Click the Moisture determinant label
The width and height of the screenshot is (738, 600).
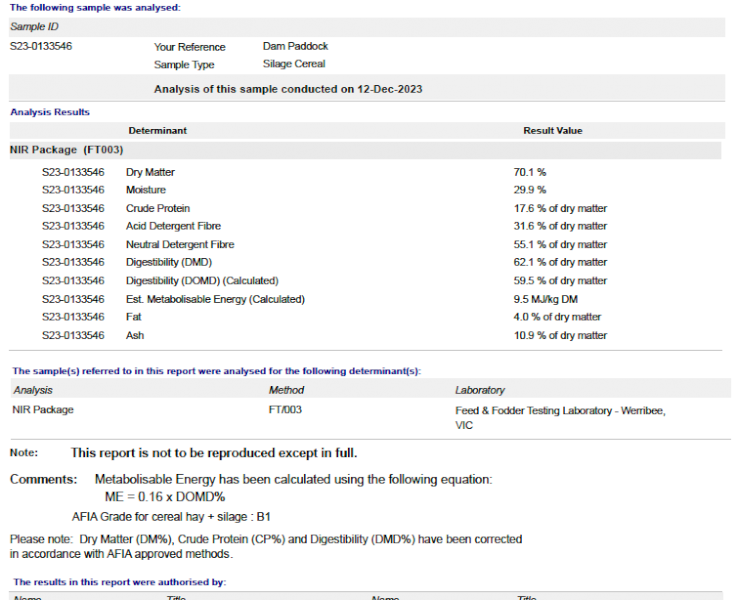point(146,190)
